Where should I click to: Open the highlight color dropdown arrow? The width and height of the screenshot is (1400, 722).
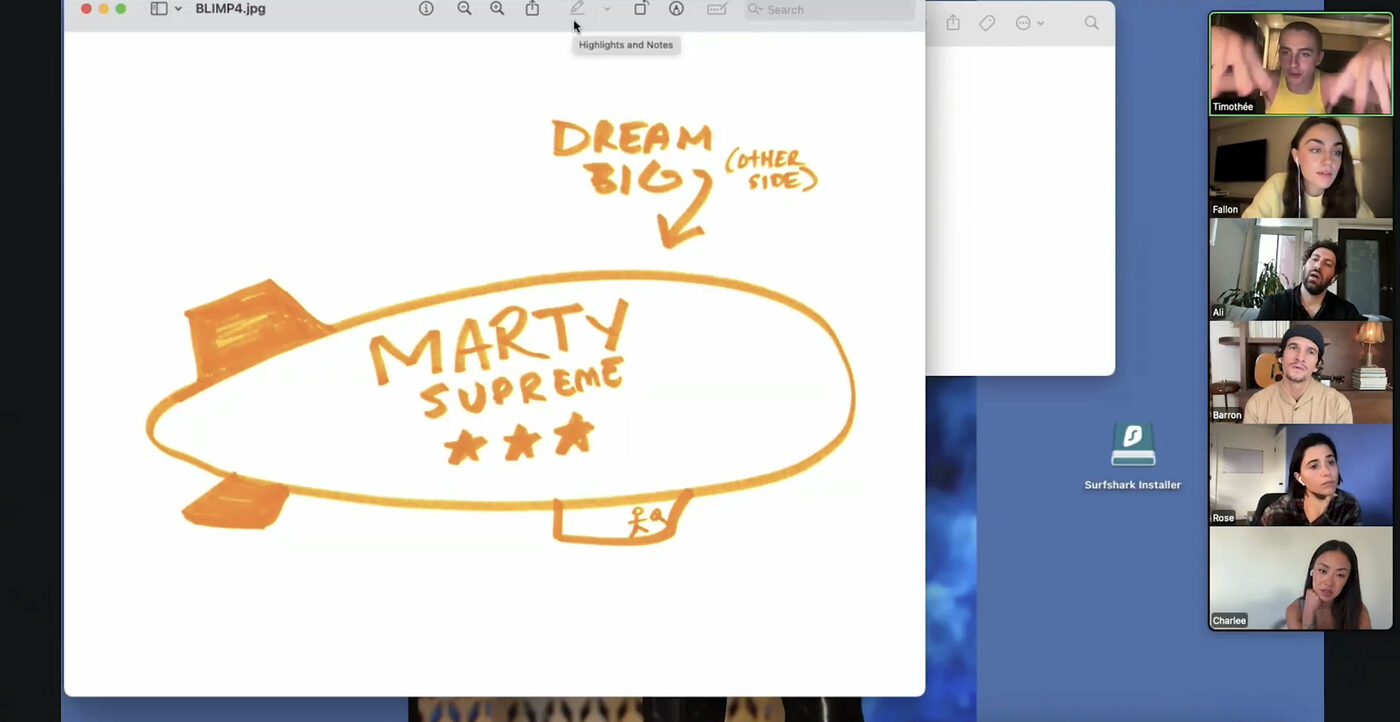click(x=606, y=9)
